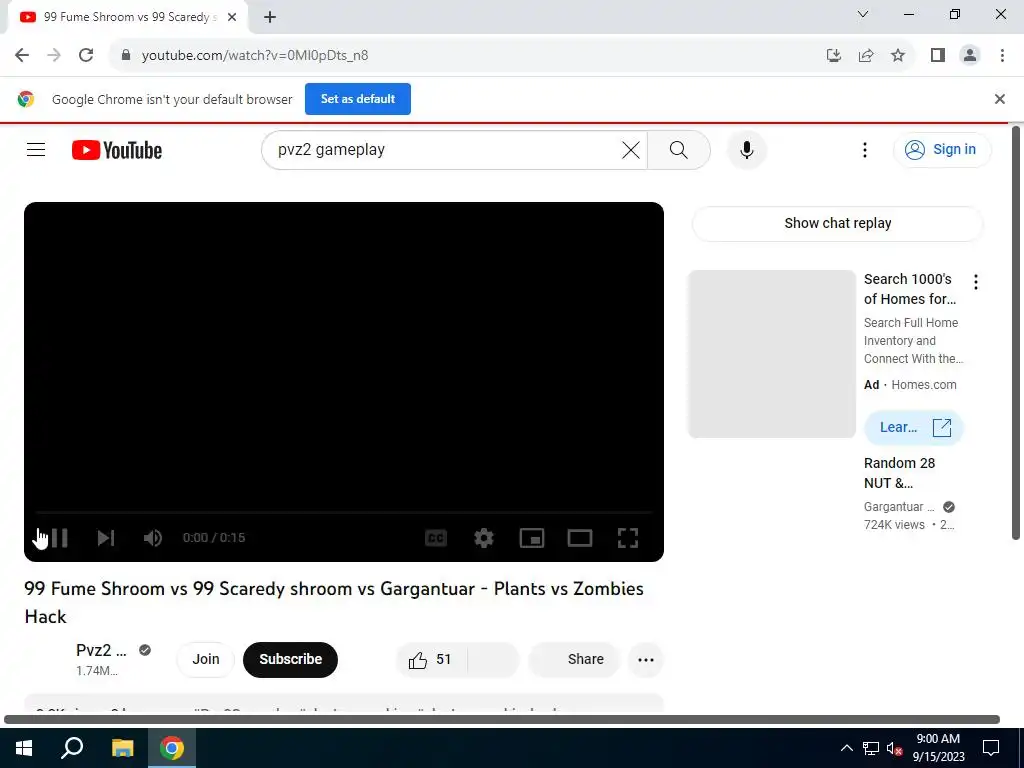The width and height of the screenshot is (1024, 768).
Task: Reload the current page
Action: 86,56
